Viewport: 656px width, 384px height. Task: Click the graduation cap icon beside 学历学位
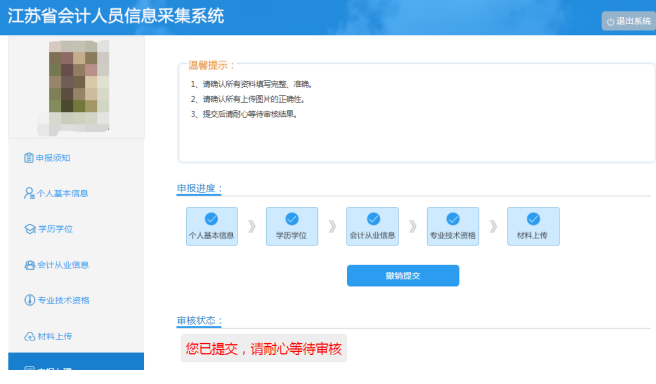point(30,229)
